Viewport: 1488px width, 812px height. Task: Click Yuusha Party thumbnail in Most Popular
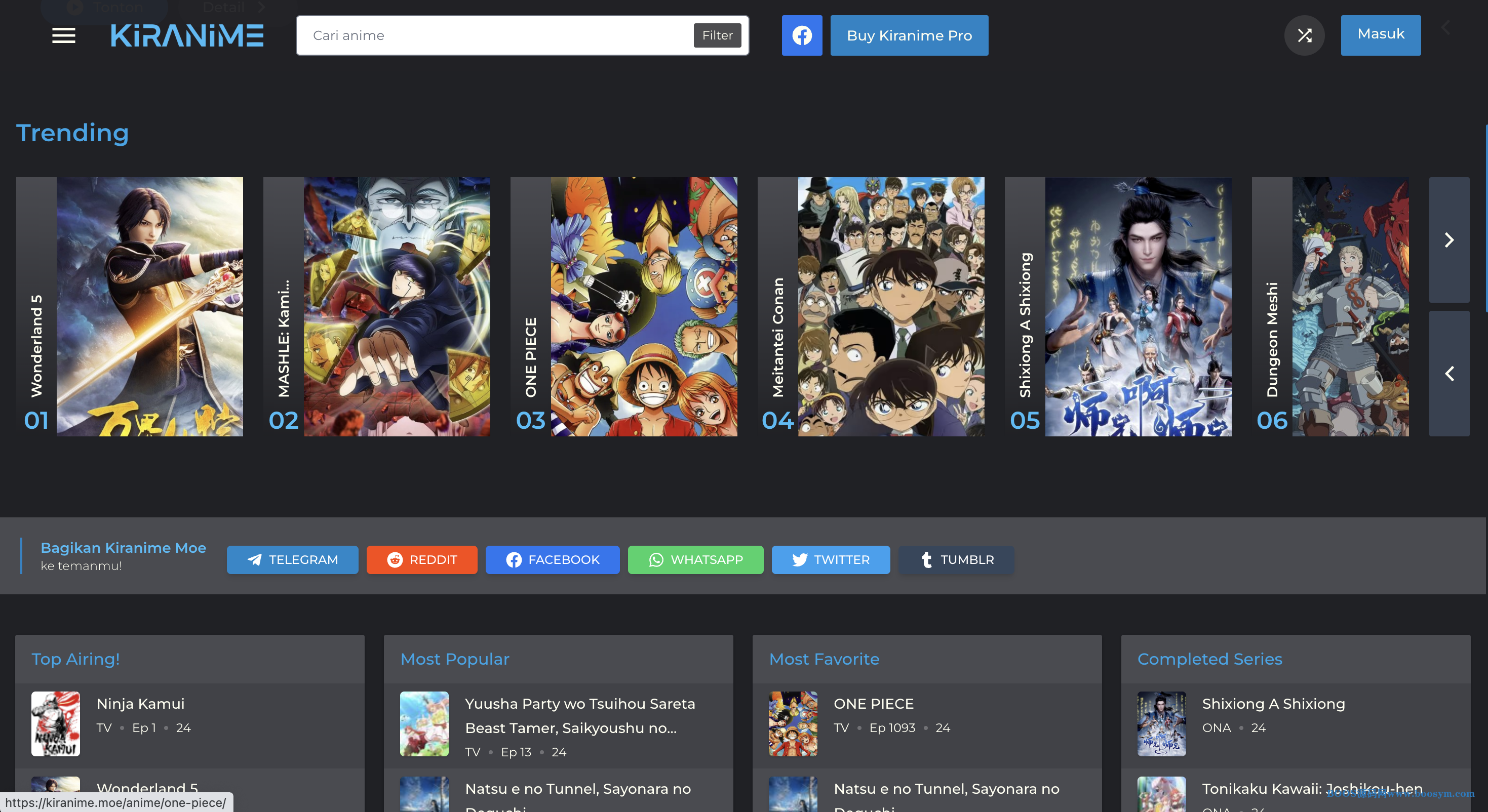[424, 723]
